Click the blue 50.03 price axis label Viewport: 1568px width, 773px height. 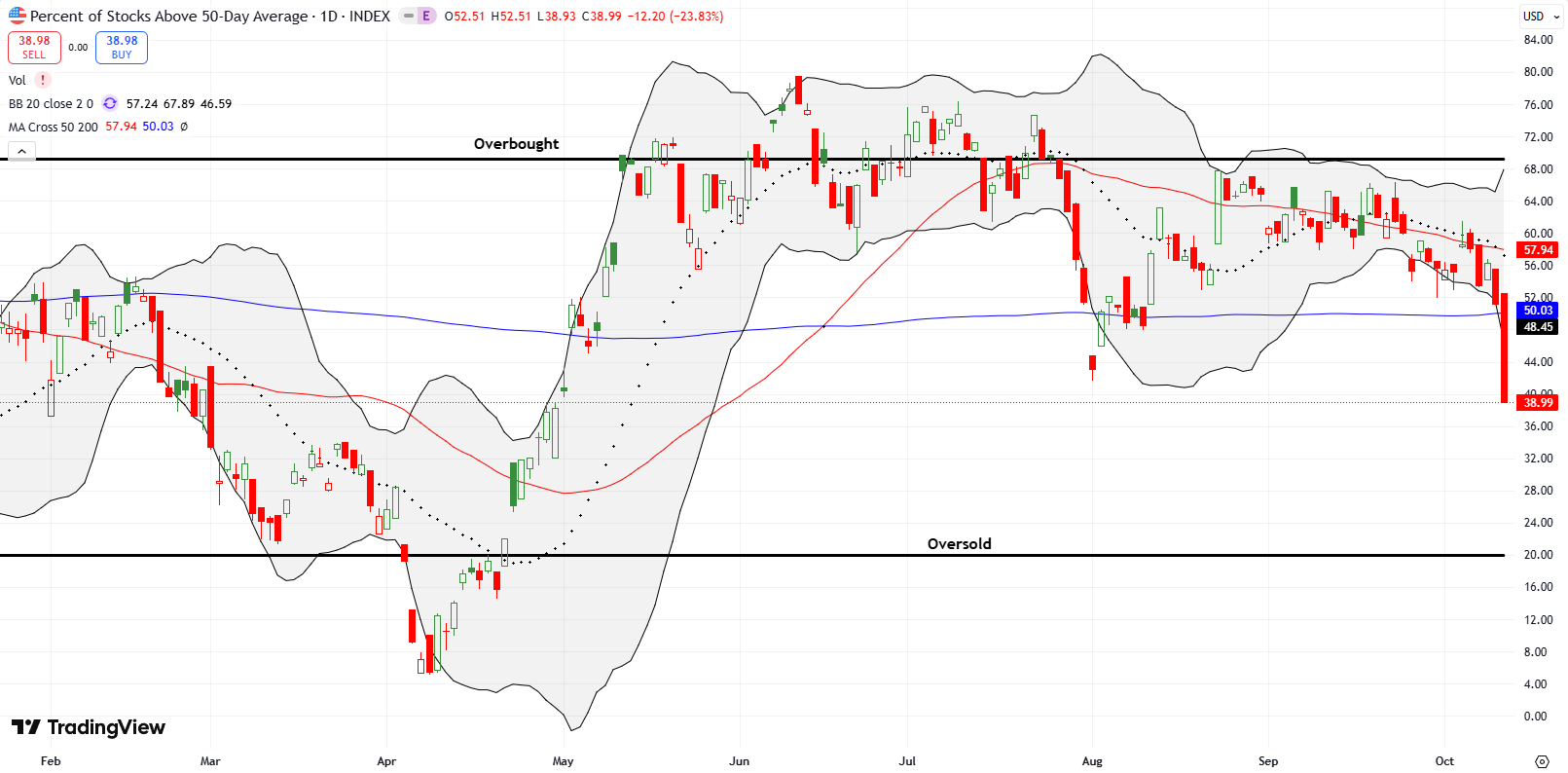coord(1538,311)
